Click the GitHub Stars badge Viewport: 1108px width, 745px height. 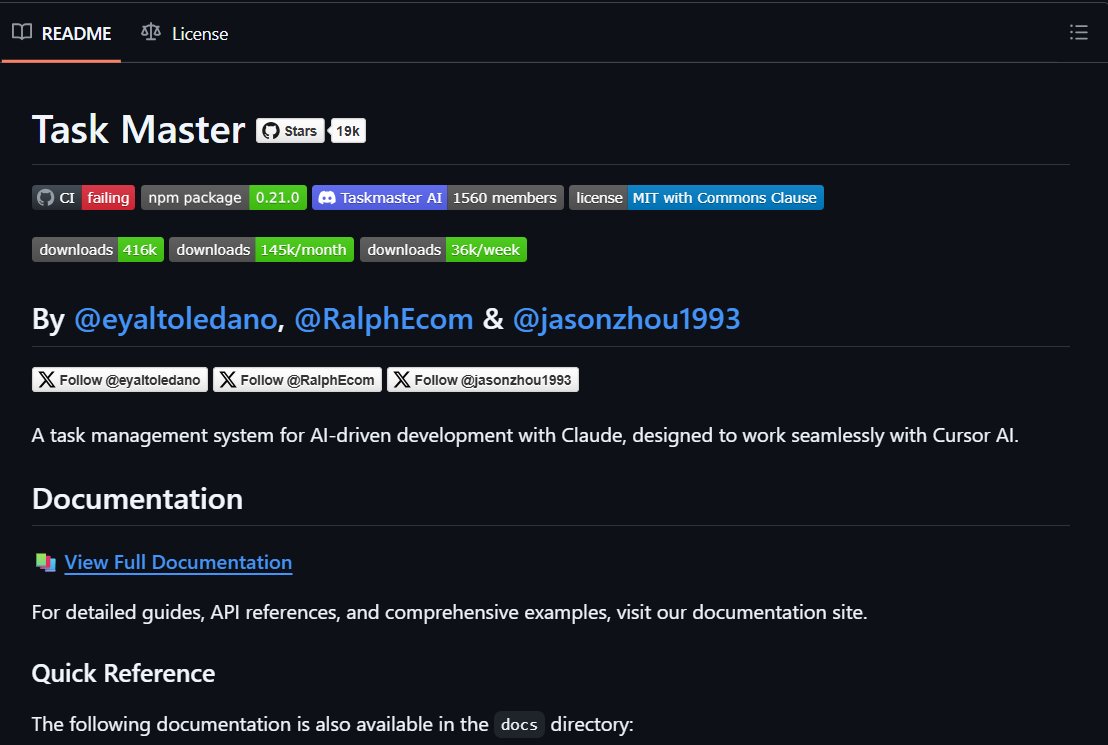pyautogui.click(x=290, y=131)
